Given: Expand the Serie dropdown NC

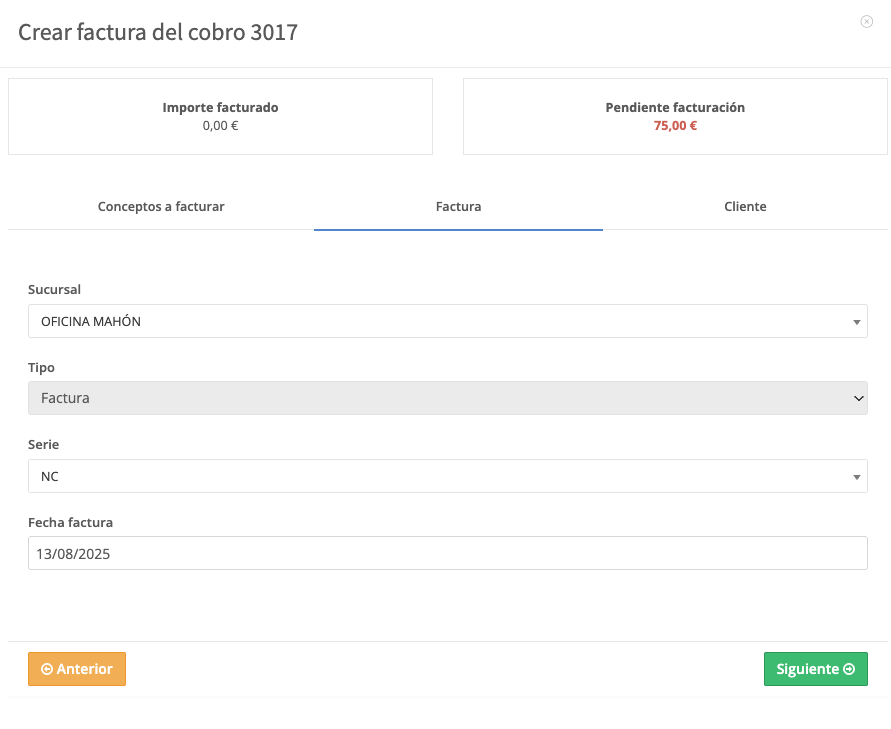Looking at the screenshot, I should (448, 476).
